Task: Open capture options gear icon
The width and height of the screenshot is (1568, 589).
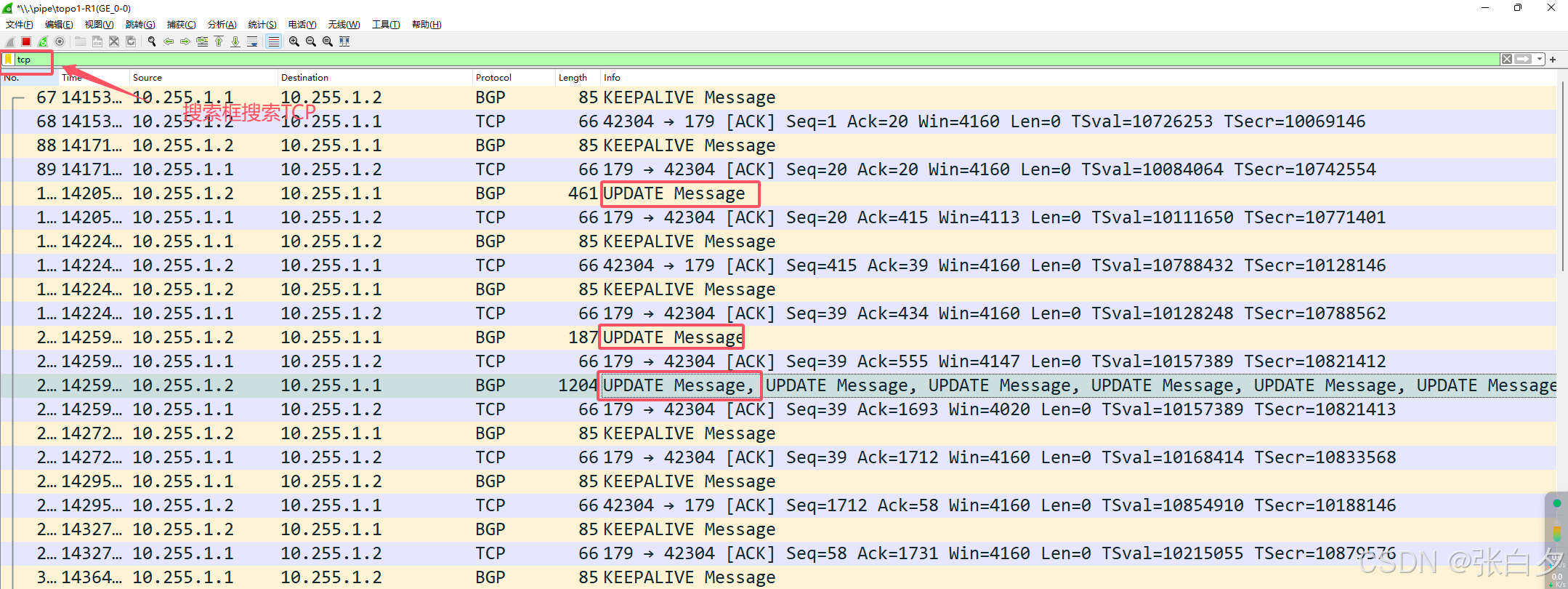Action: point(60,41)
